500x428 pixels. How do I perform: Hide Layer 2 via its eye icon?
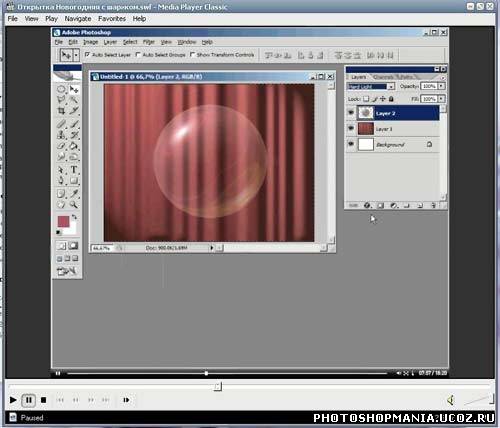point(351,113)
